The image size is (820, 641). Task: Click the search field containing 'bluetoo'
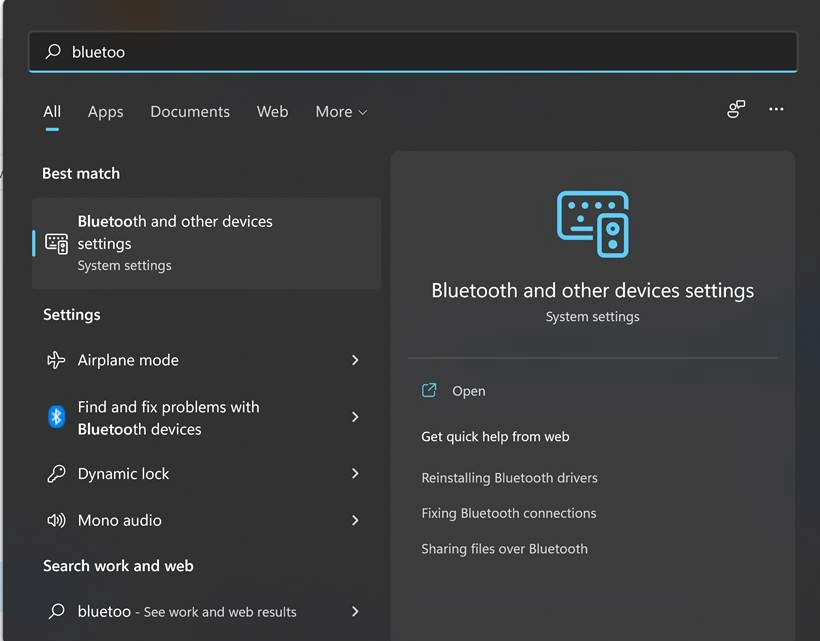[x=413, y=52]
